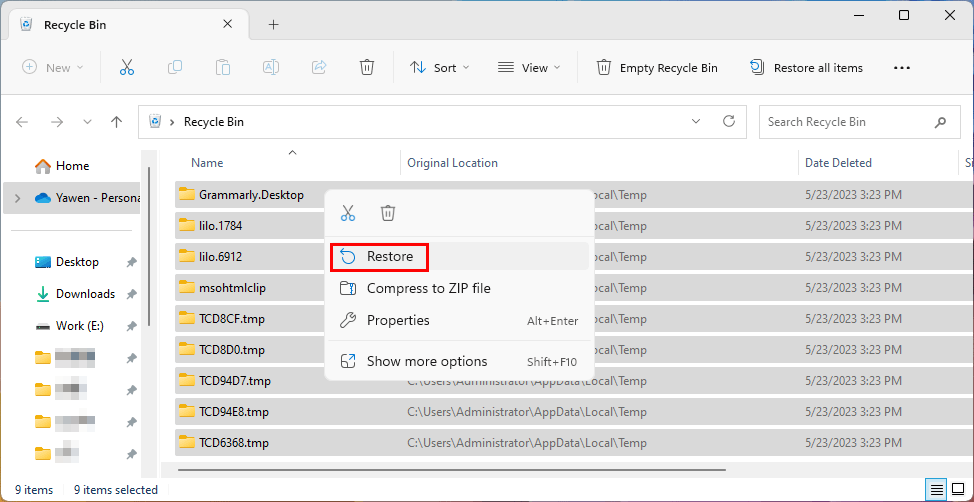Screen dimensions: 974x502
Task: Click the Delete trash icon in toolbar
Action: point(367,68)
